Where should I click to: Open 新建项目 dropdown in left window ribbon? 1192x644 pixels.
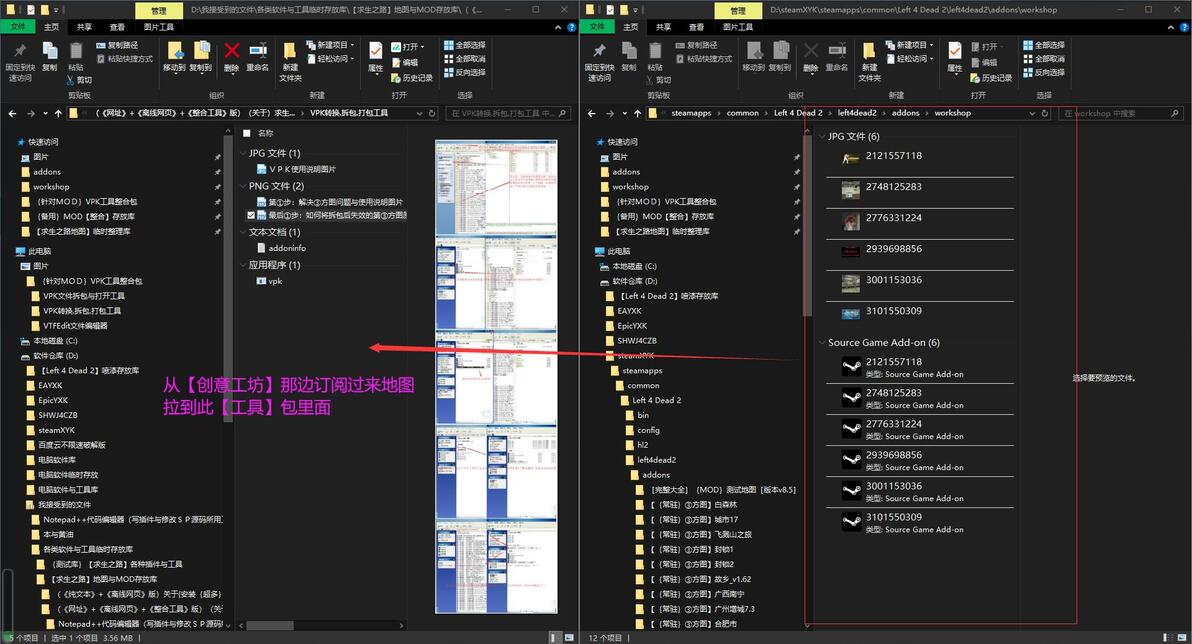click(x=331, y=46)
